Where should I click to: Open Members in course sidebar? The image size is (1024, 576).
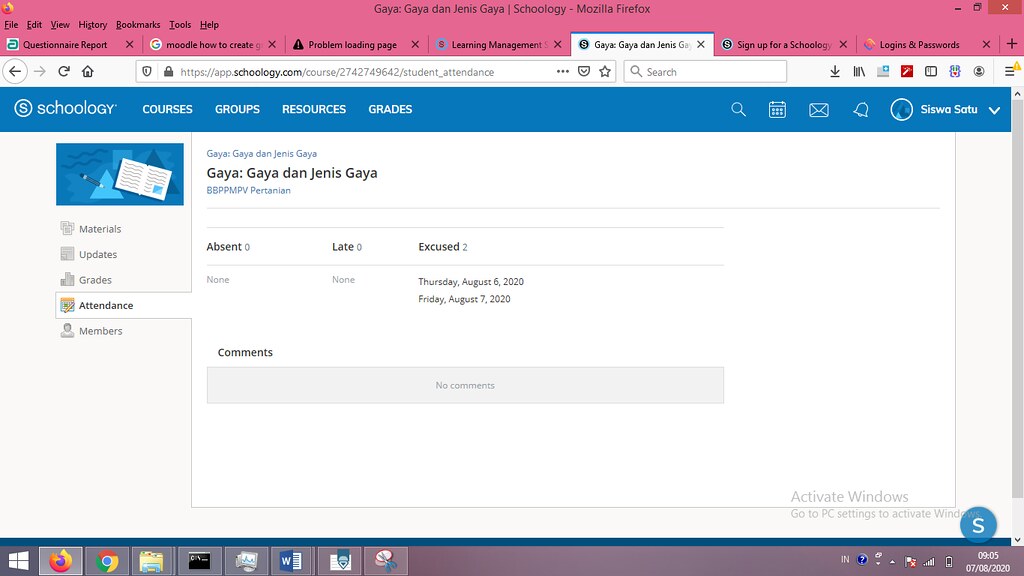coord(101,330)
